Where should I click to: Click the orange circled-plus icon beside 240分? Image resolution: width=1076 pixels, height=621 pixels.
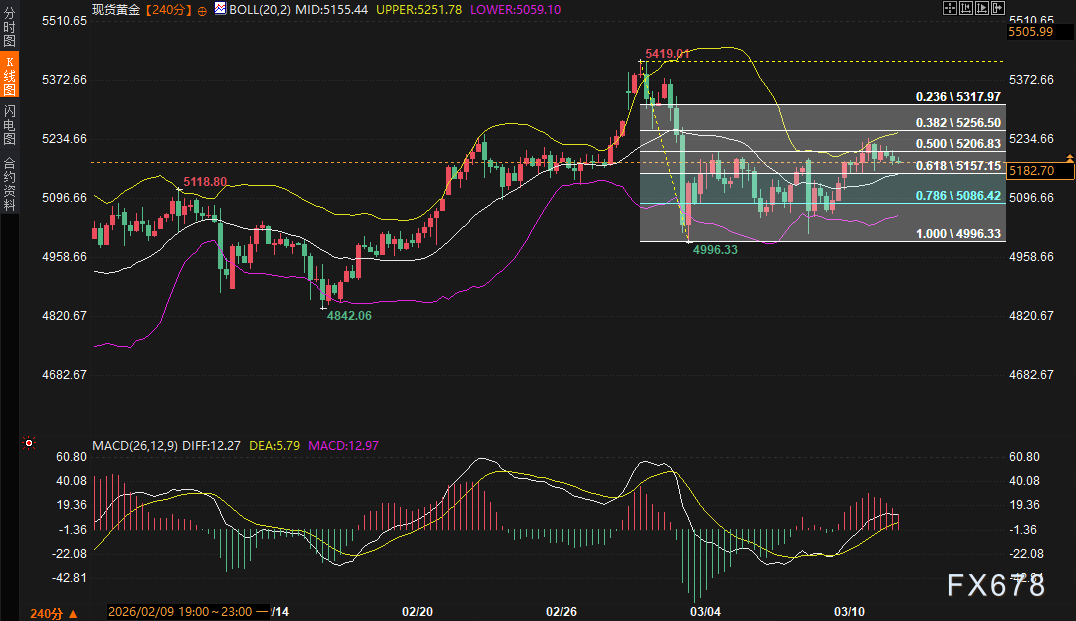[202, 11]
